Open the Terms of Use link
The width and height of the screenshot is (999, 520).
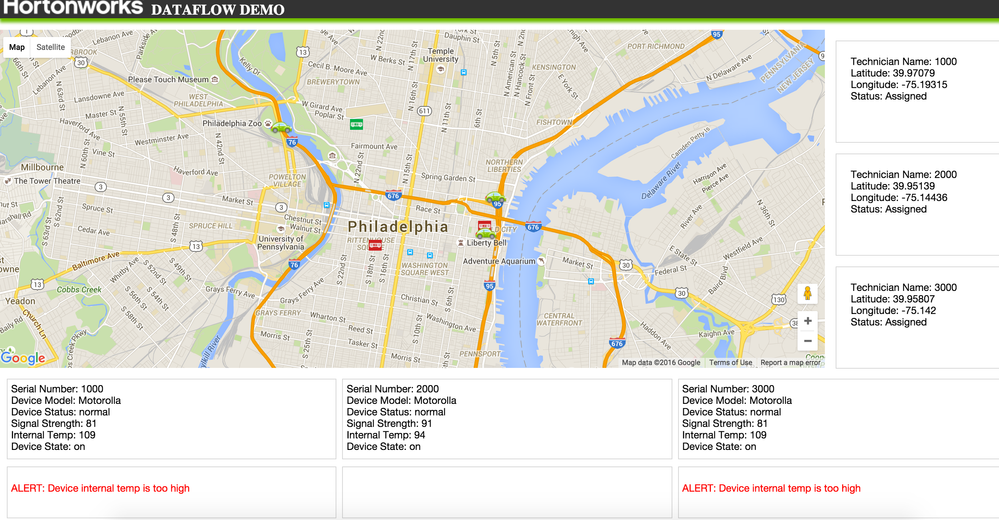(x=730, y=363)
